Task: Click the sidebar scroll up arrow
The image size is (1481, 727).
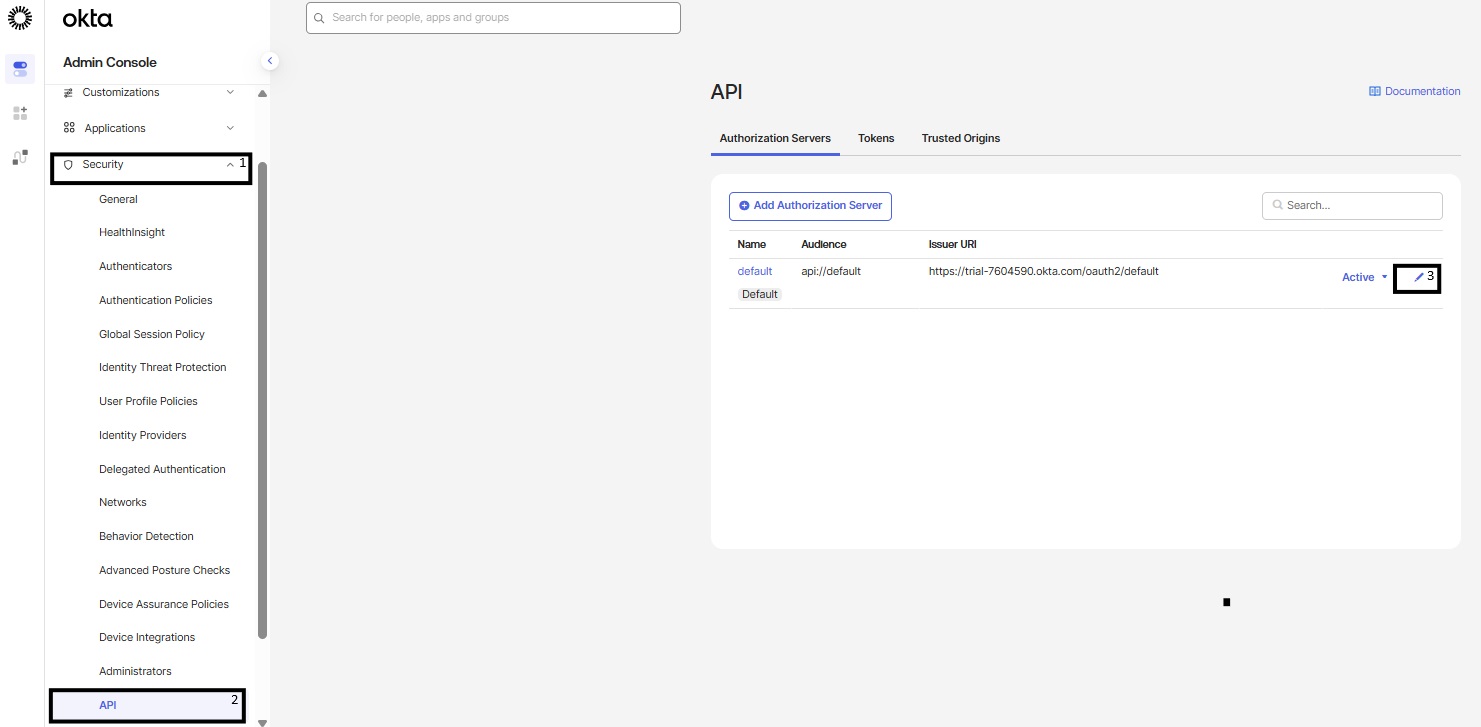Action: coord(262,94)
